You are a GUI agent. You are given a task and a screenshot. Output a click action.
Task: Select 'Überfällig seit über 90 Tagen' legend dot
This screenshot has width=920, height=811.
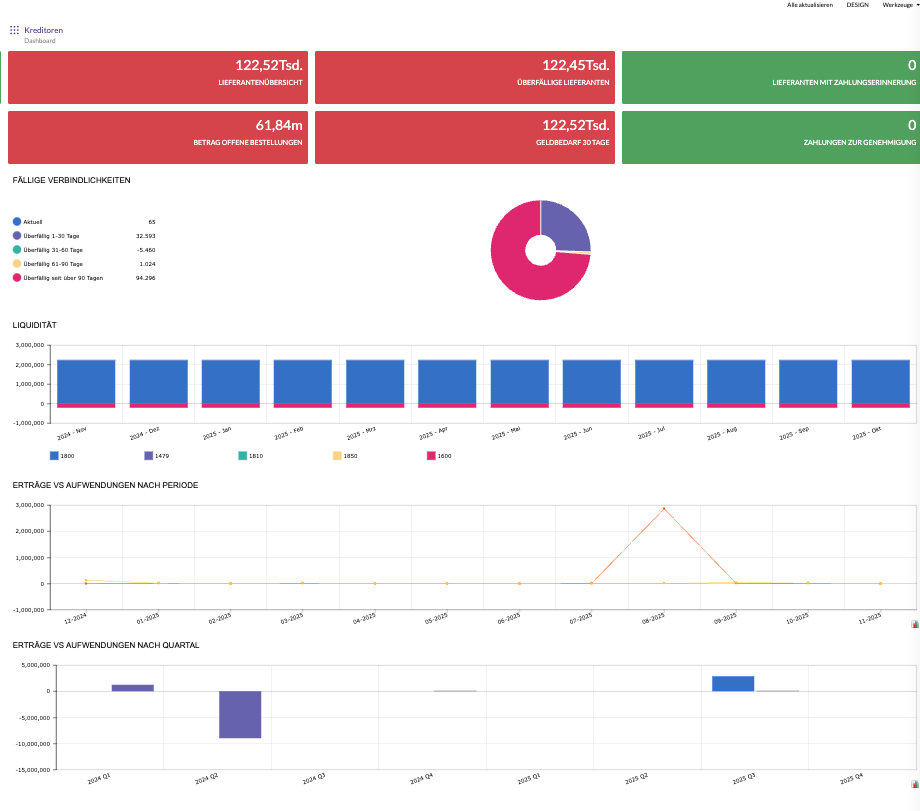[17, 278]
